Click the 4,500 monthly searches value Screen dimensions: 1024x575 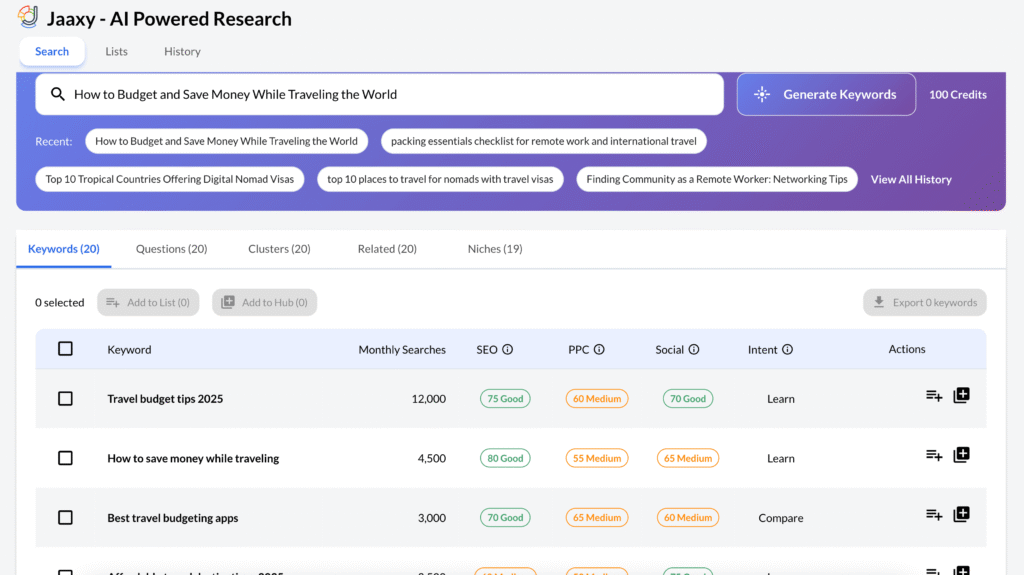pos(432,458)
